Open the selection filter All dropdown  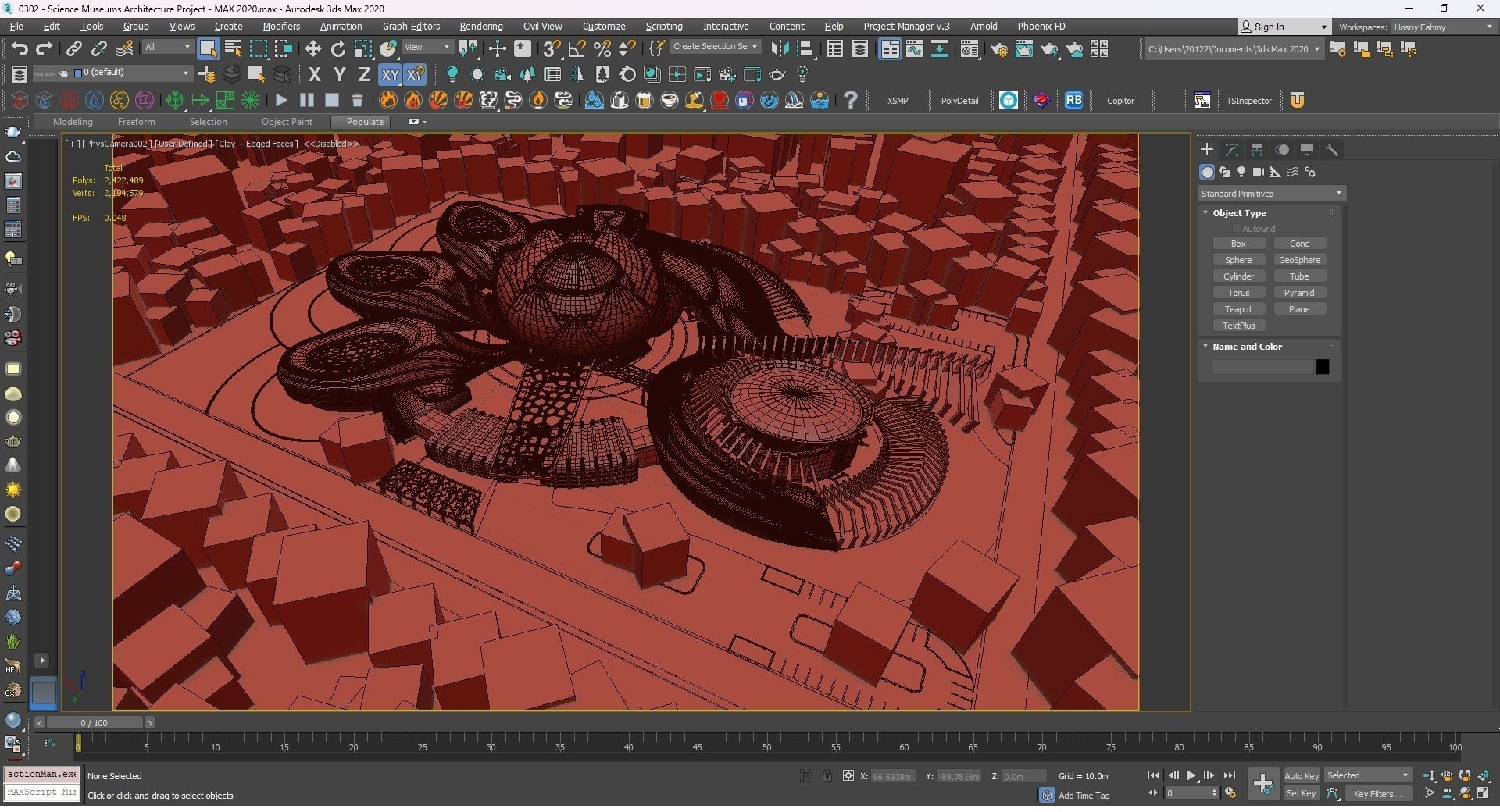(168, 47)
